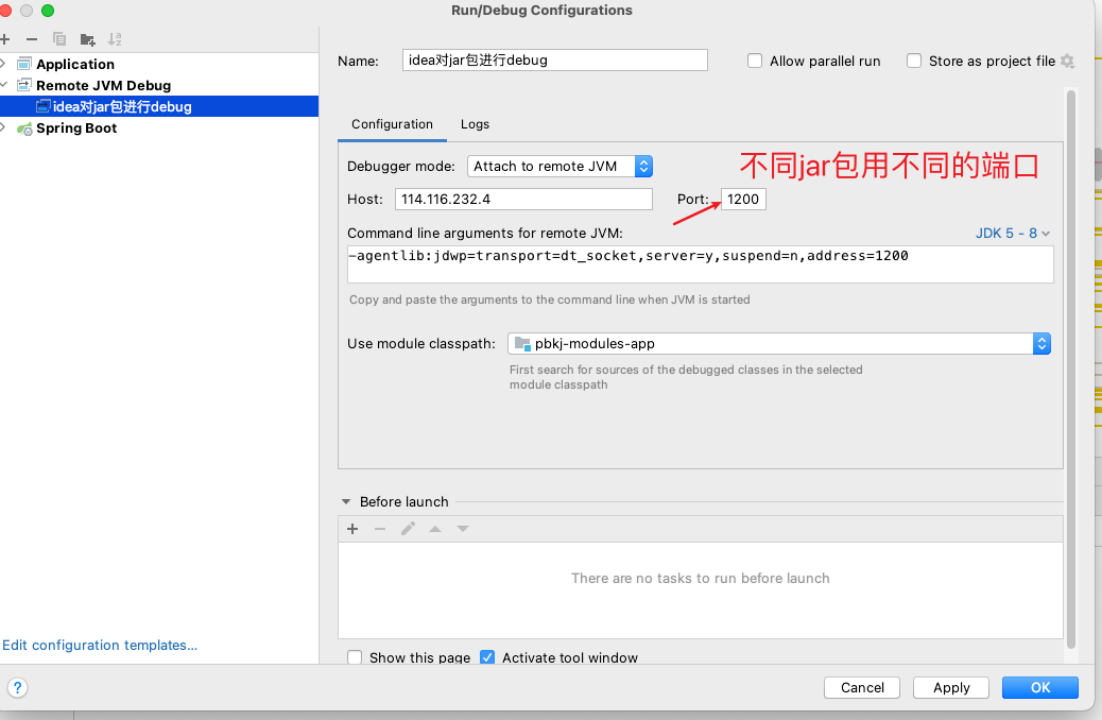1102x720 pixels.
Task: Enable Allow parallel run
Action: click(755, 61)
